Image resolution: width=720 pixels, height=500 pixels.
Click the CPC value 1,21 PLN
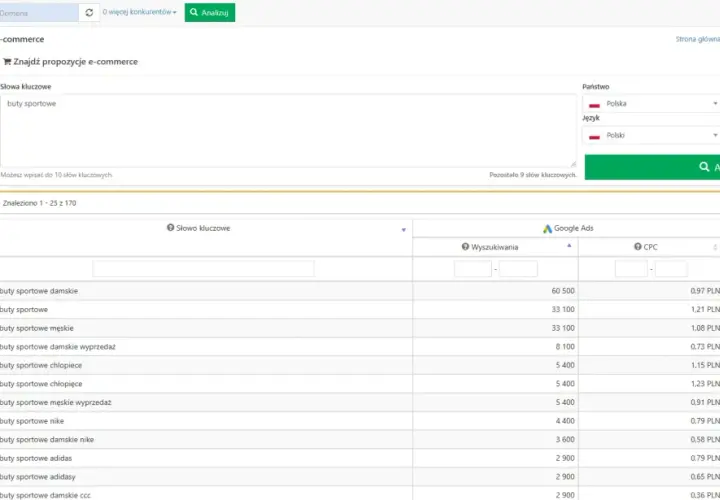point(705,309)
